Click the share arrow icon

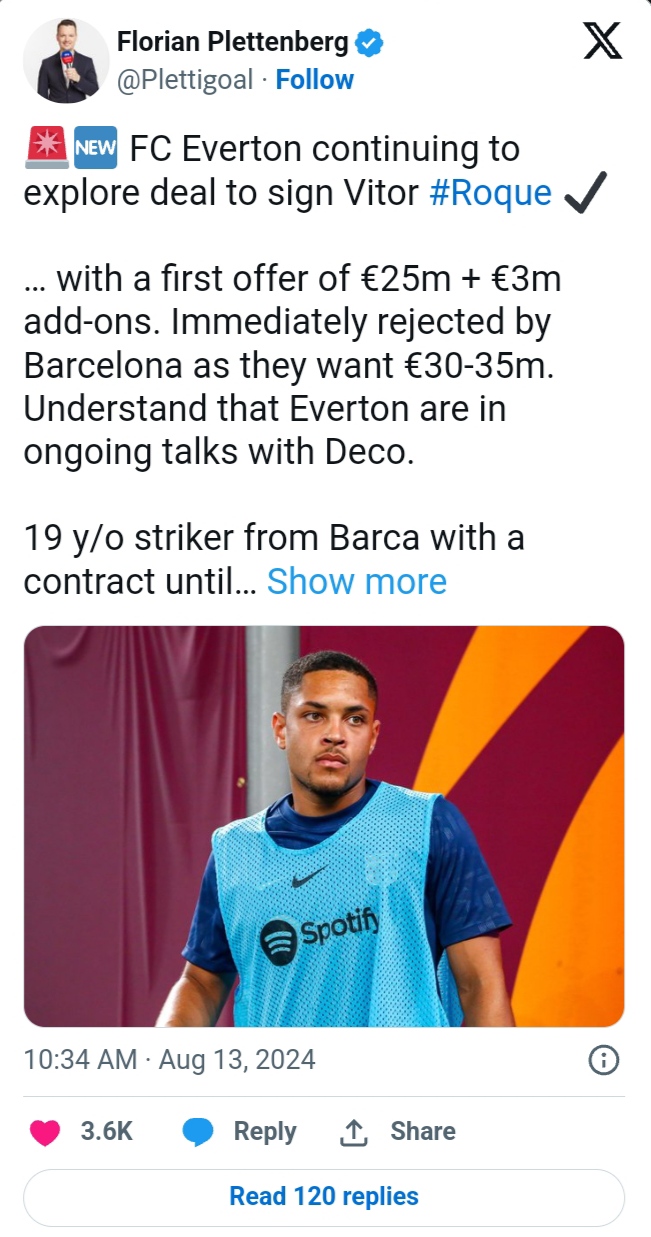pos(354,1131)
